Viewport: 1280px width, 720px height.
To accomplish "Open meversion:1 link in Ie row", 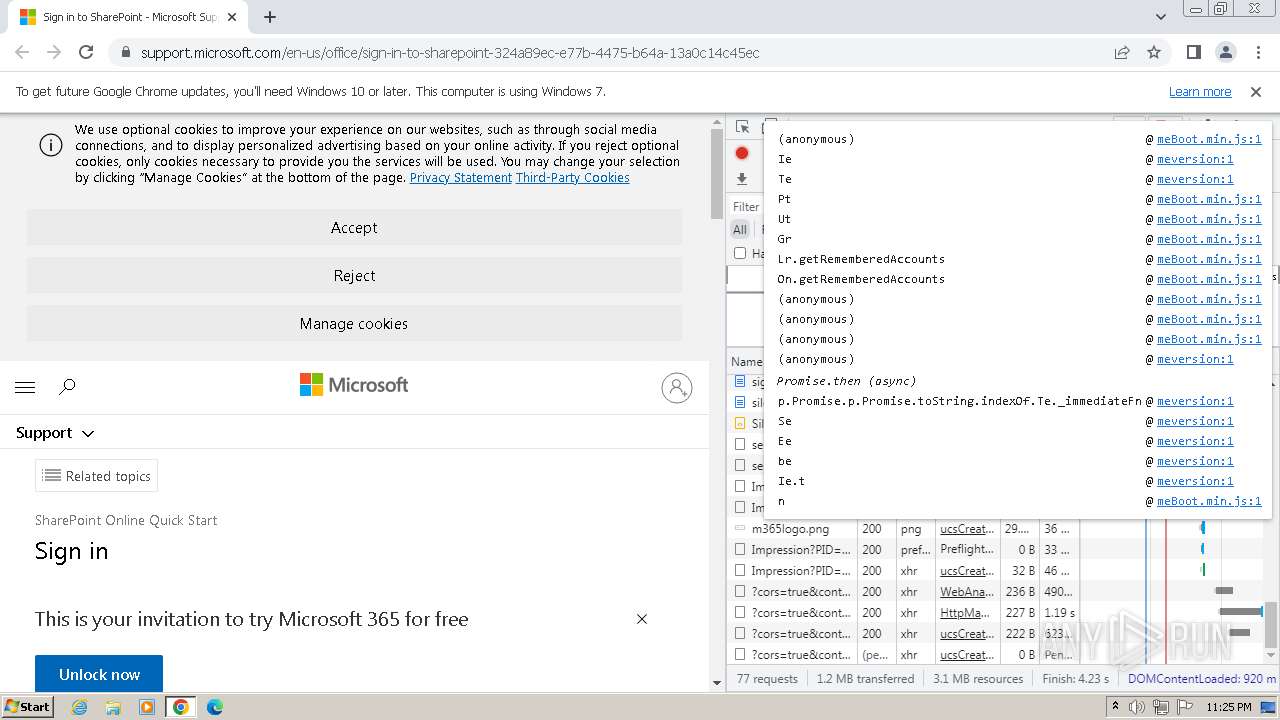I will coord(1195,159).
